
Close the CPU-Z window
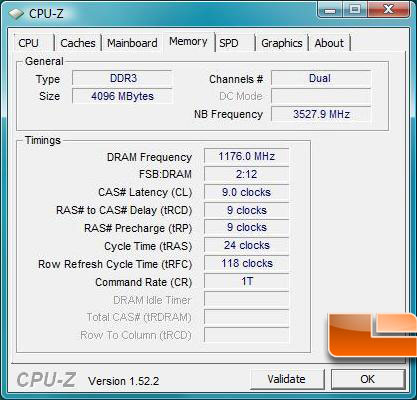pyautogui.click(x=389, y=10)
